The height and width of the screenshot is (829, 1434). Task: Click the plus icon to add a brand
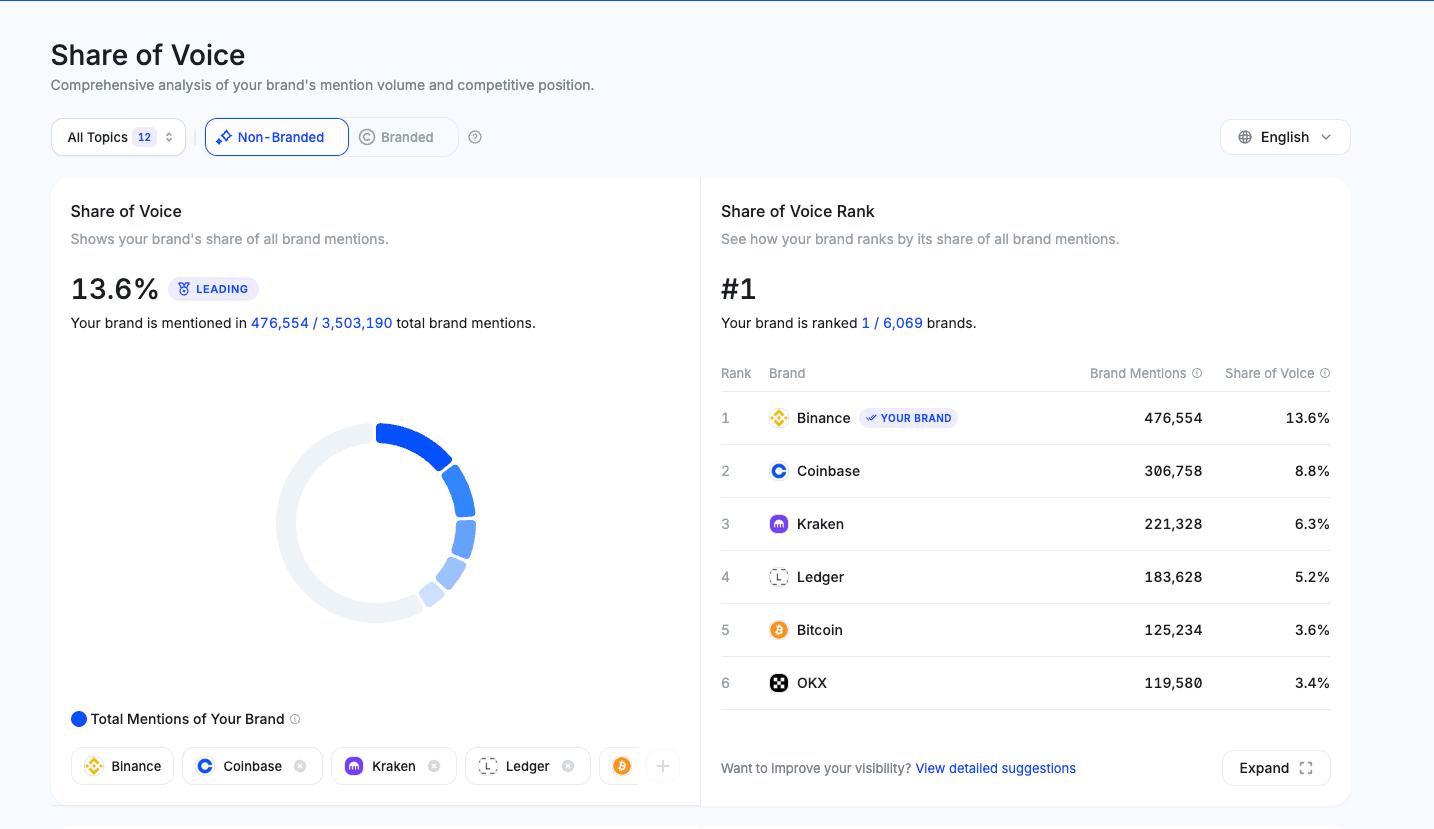pos(662,766)
